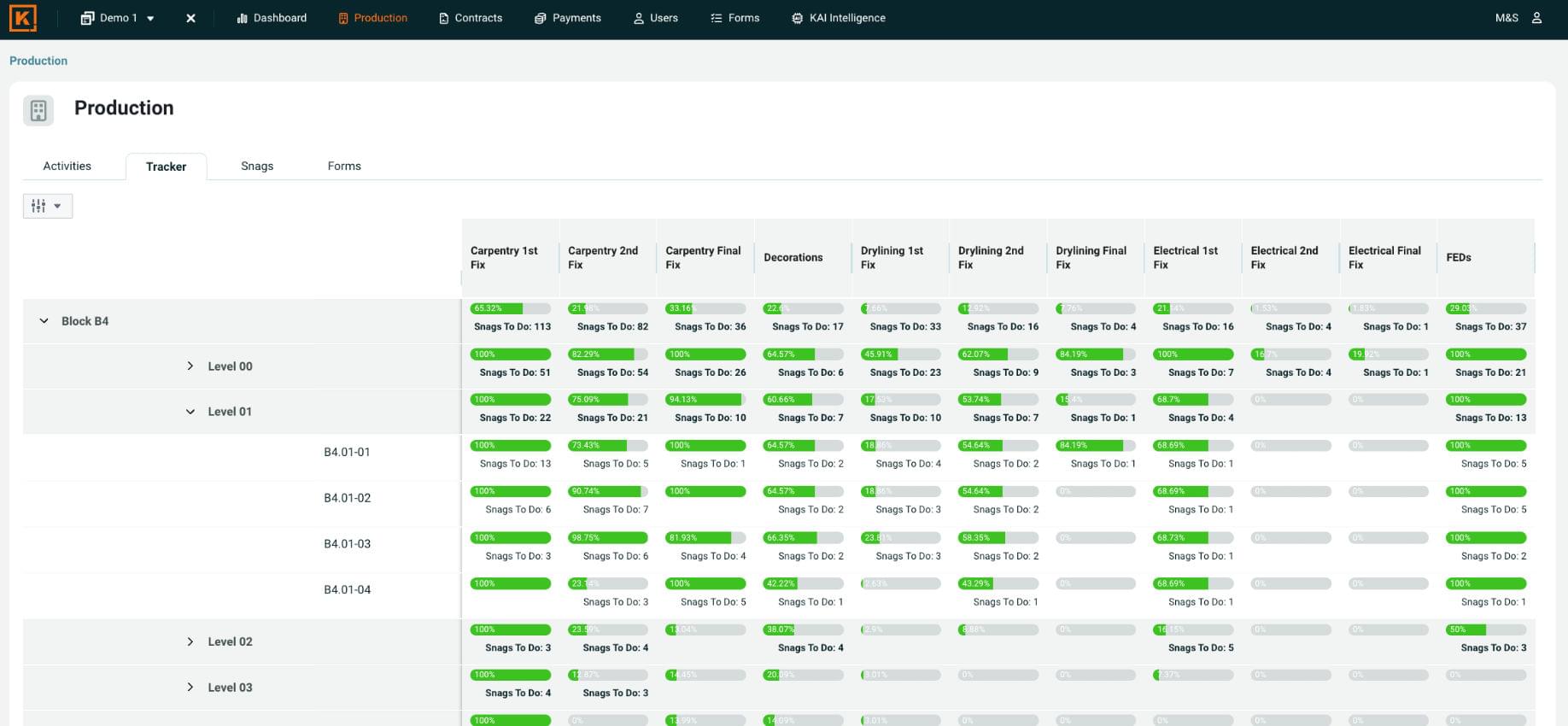Click the orange K logo icon
The width and height of the screenshot is (1568, 726).
[x=23, y=18]
